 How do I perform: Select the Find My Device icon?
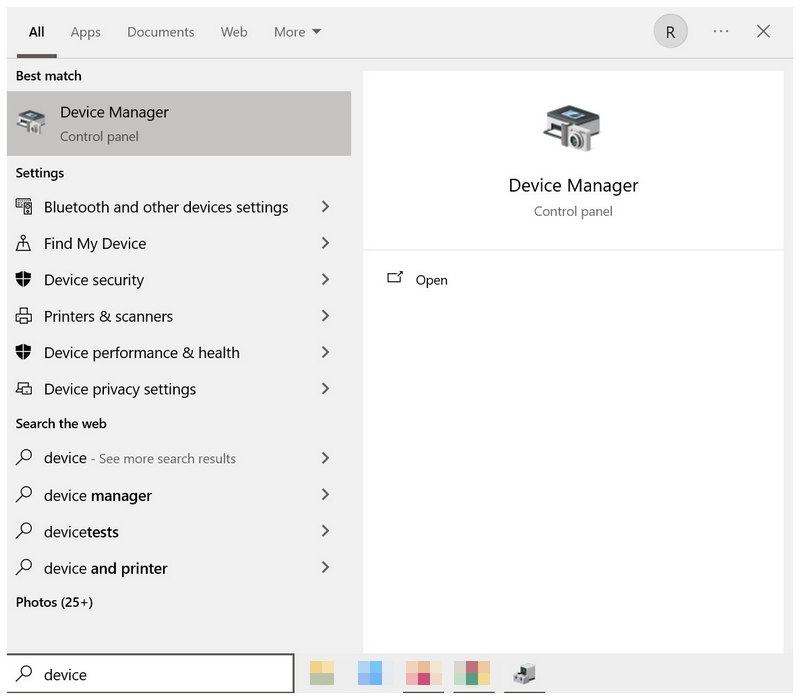click(23, 243)
